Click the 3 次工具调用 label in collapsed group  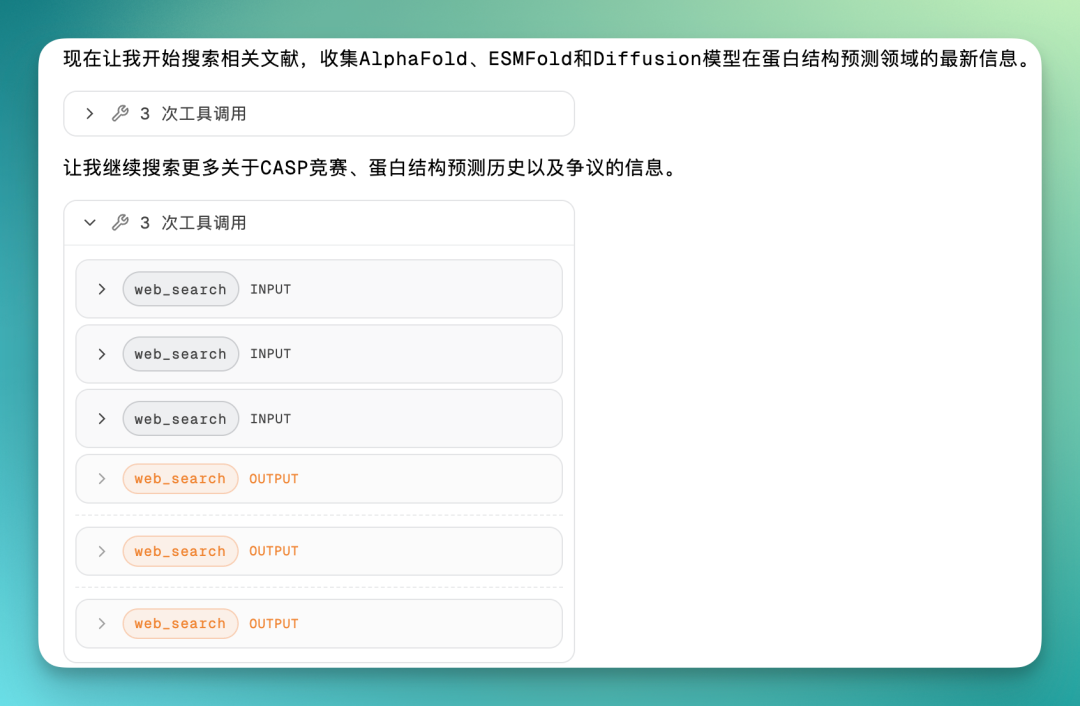(193, 114)
